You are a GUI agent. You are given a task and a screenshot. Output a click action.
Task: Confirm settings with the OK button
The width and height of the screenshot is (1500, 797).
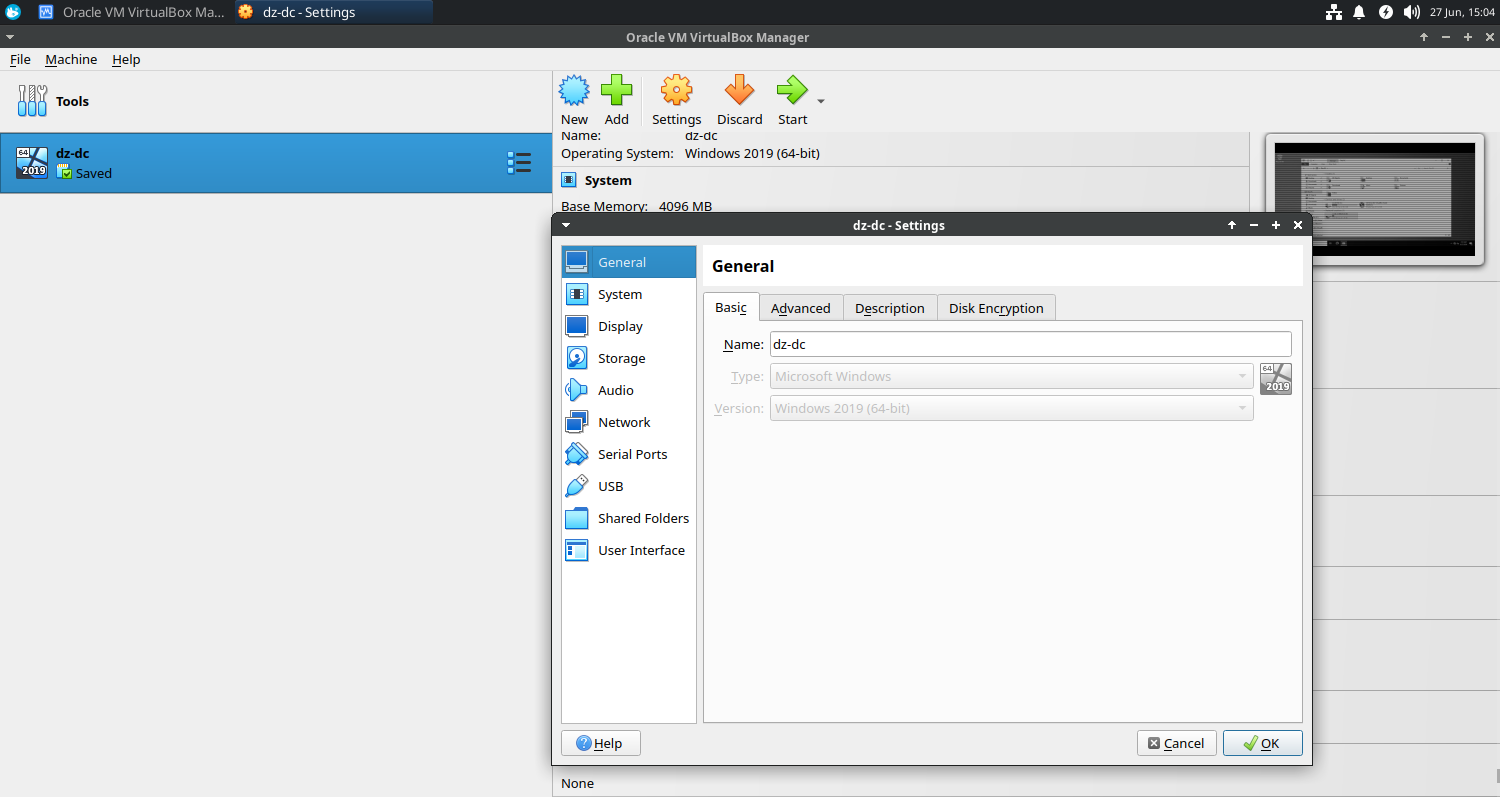pos(1263,743)
